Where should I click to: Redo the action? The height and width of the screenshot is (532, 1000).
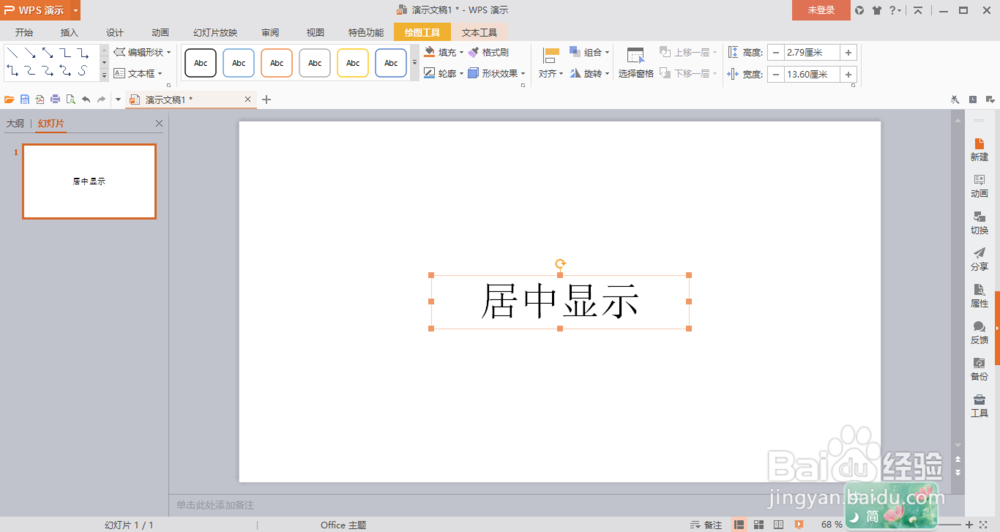[101, 100]
